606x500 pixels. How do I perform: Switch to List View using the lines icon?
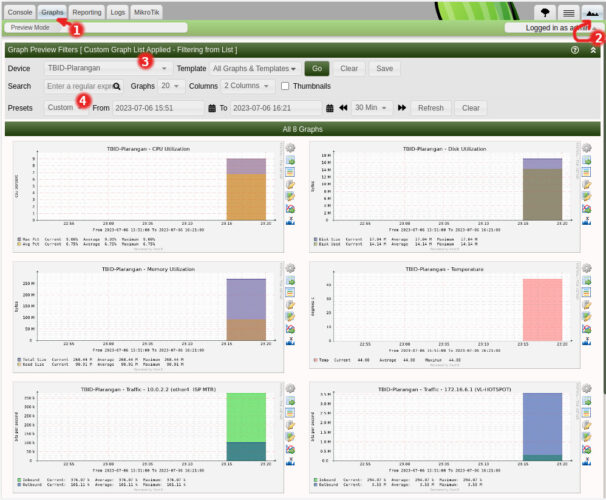click(x=568, y=13)
